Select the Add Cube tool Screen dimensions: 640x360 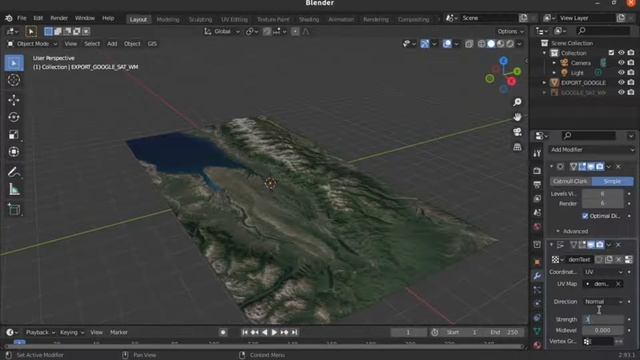pyautogui.click(x=14, y=209)
